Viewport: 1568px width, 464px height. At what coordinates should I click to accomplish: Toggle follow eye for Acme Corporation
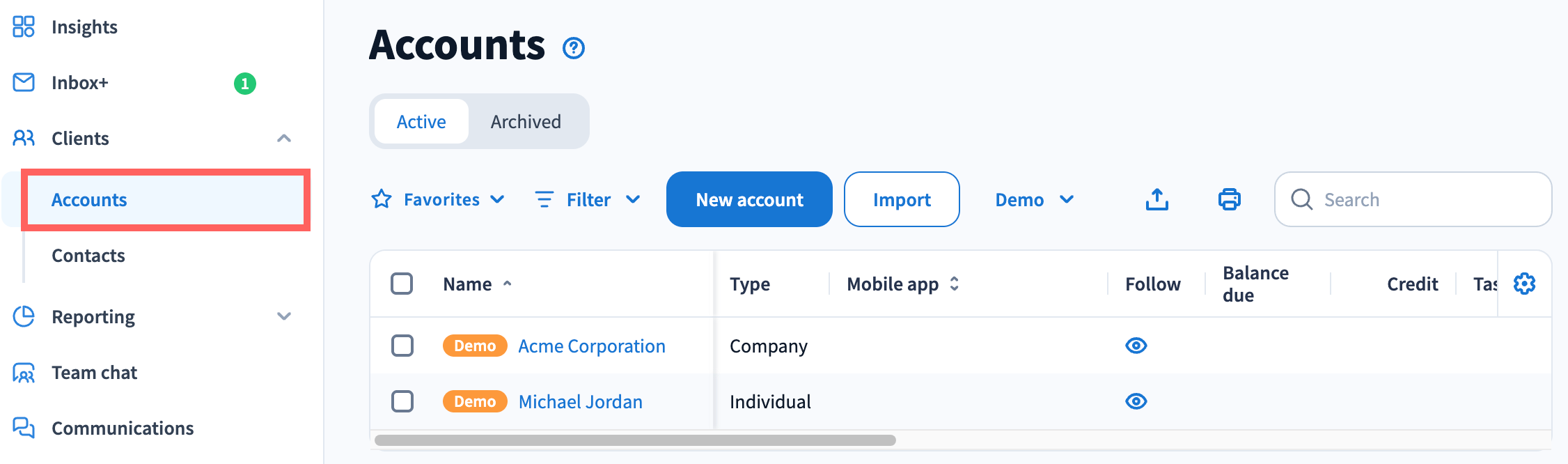pyautogui.click(x=1136, y=346)
